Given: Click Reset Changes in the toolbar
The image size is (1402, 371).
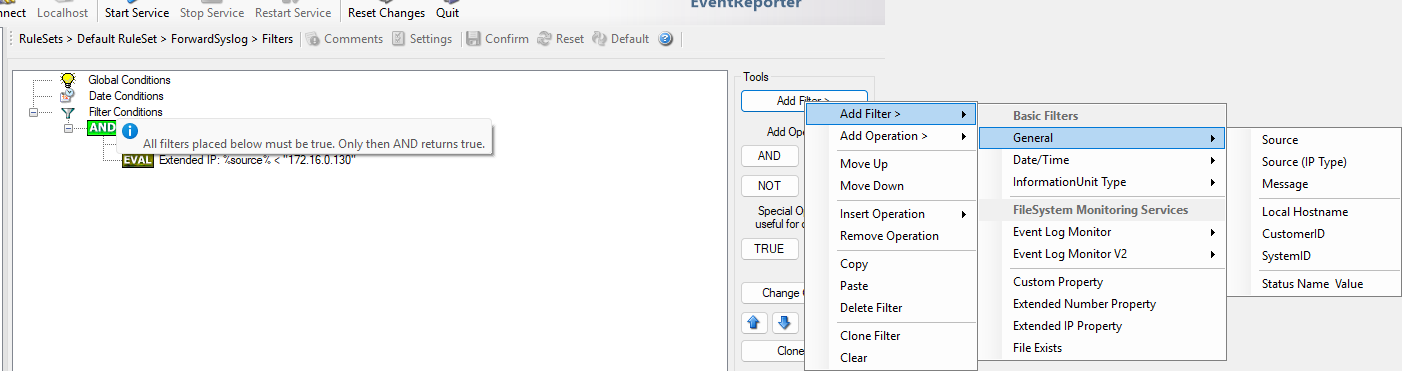Looking at the screenshot, I should (x=386, y=13).
